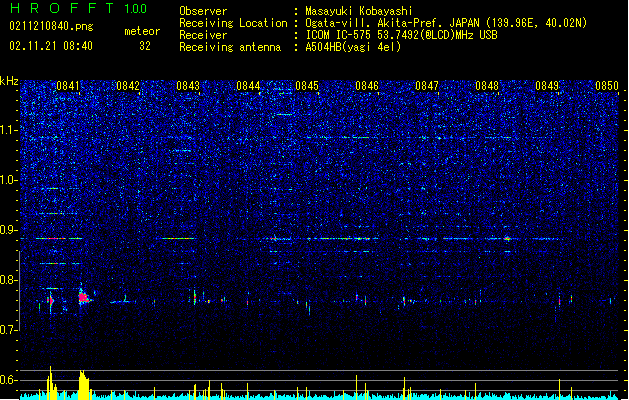Click the meteor count value 32

coord(145,46)
